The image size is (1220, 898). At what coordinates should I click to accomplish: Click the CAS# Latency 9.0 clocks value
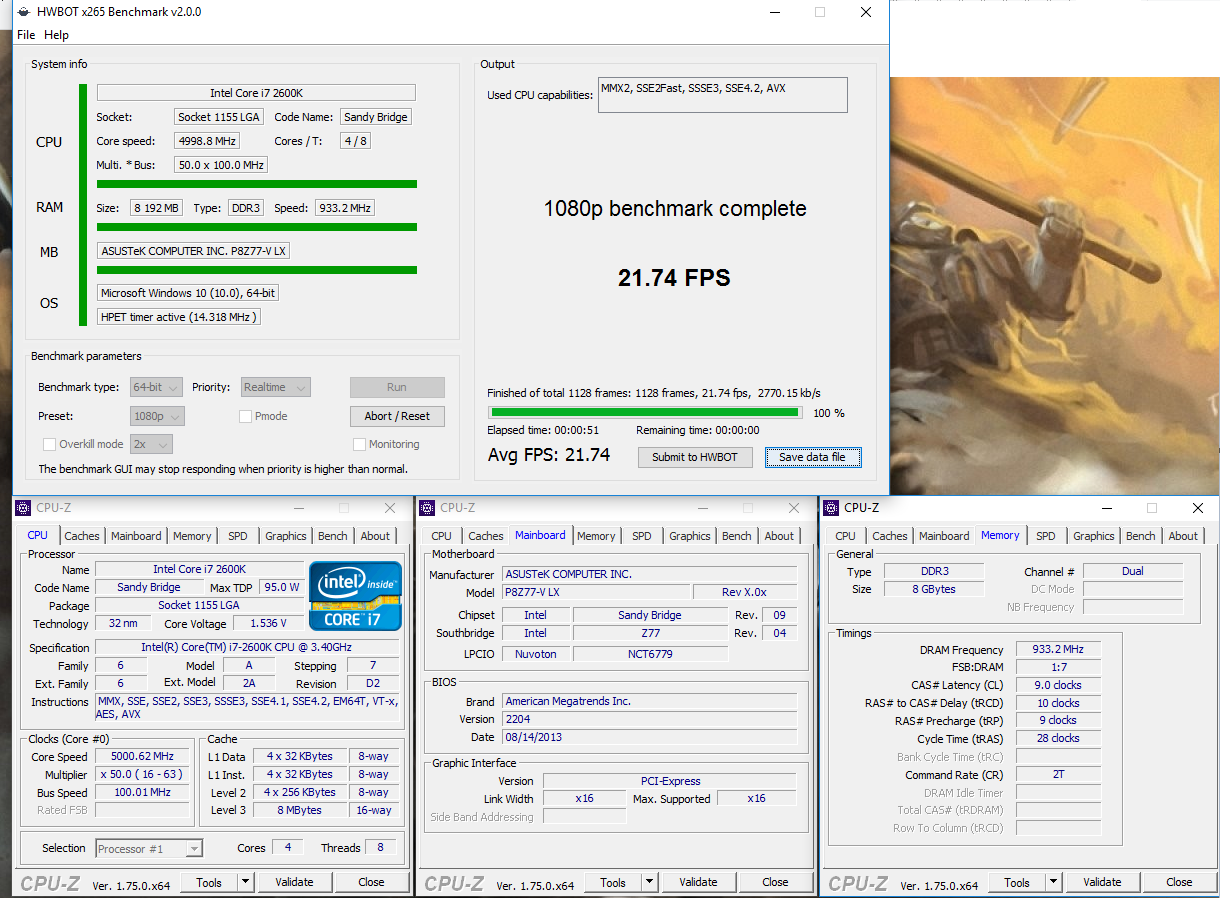point(1058,685)
